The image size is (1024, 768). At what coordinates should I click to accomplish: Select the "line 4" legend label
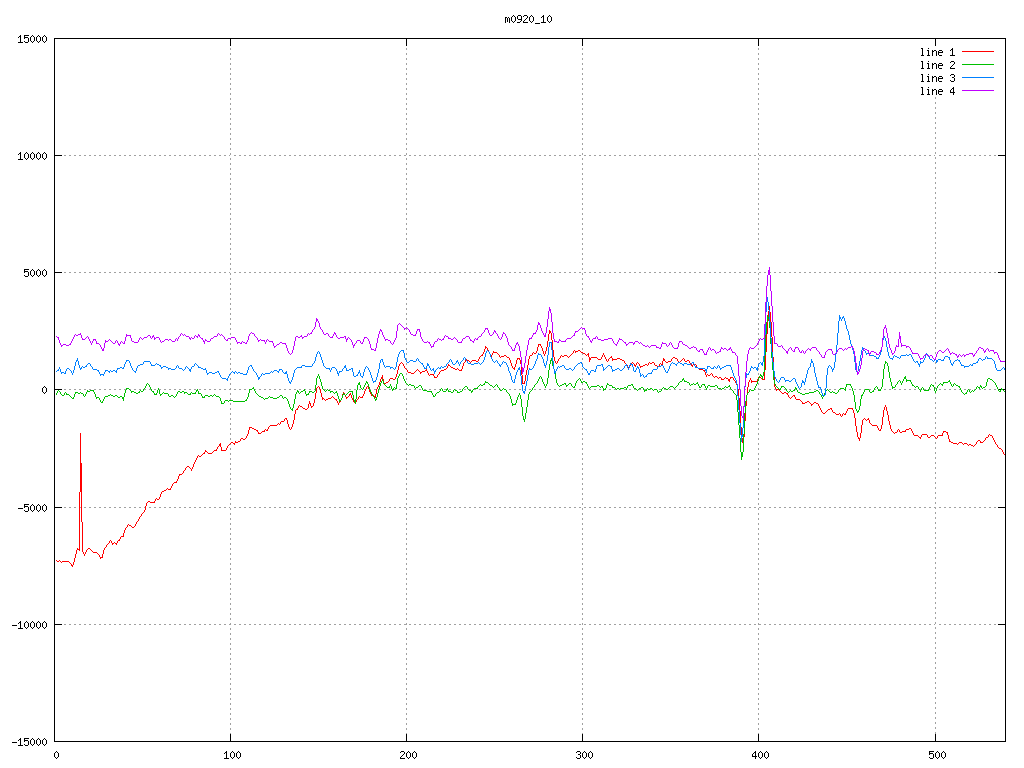[937, 91]
